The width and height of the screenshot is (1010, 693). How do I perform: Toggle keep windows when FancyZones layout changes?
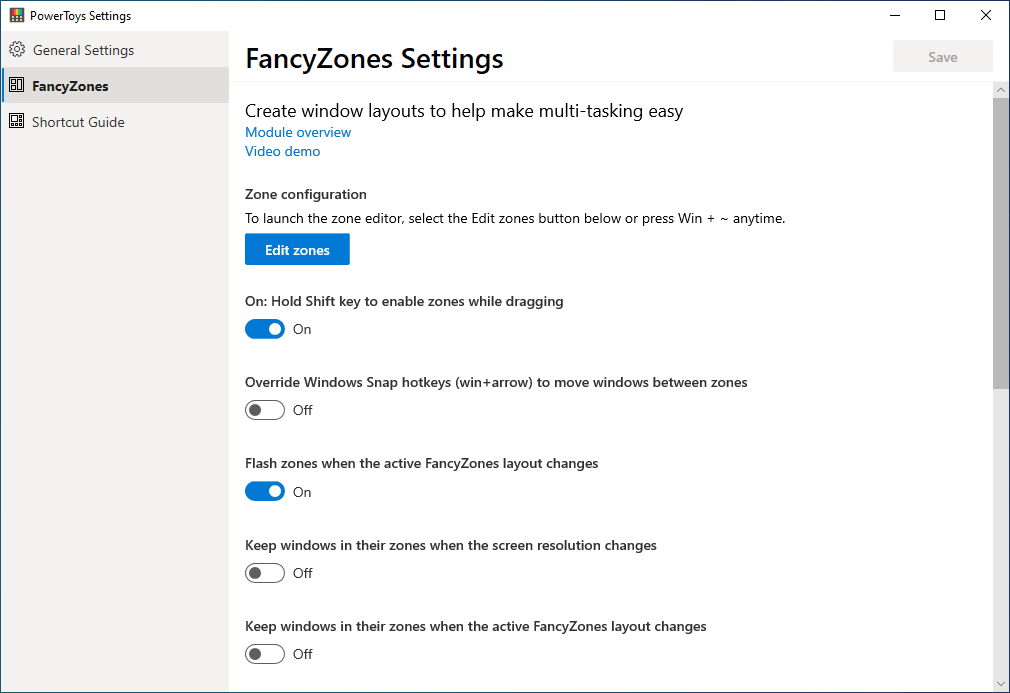265,654
